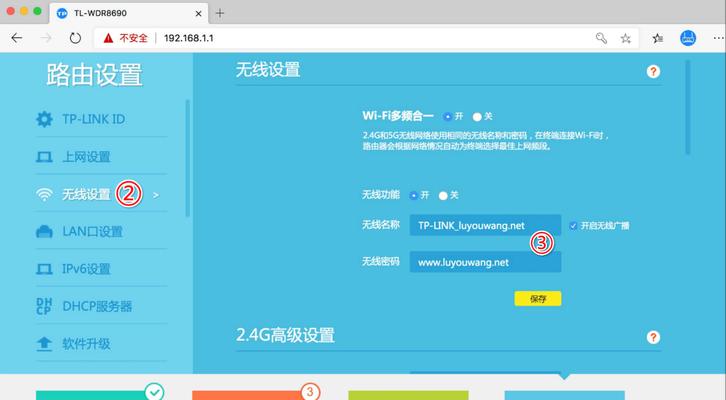Click the password key icon in address bar
The width and height of the screenshot is (726, 400).
point(601,38)
